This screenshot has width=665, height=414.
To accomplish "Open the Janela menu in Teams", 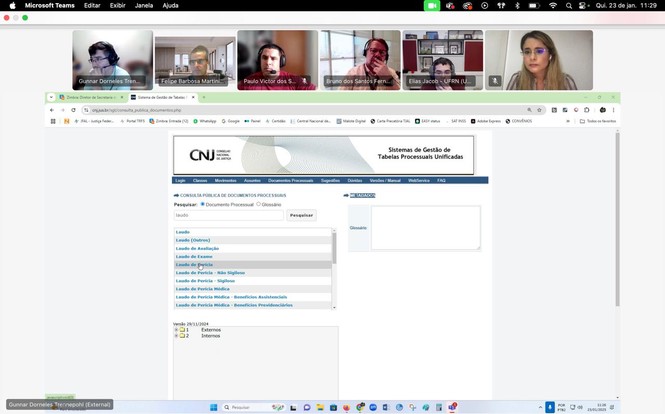I will pos(144,5).
